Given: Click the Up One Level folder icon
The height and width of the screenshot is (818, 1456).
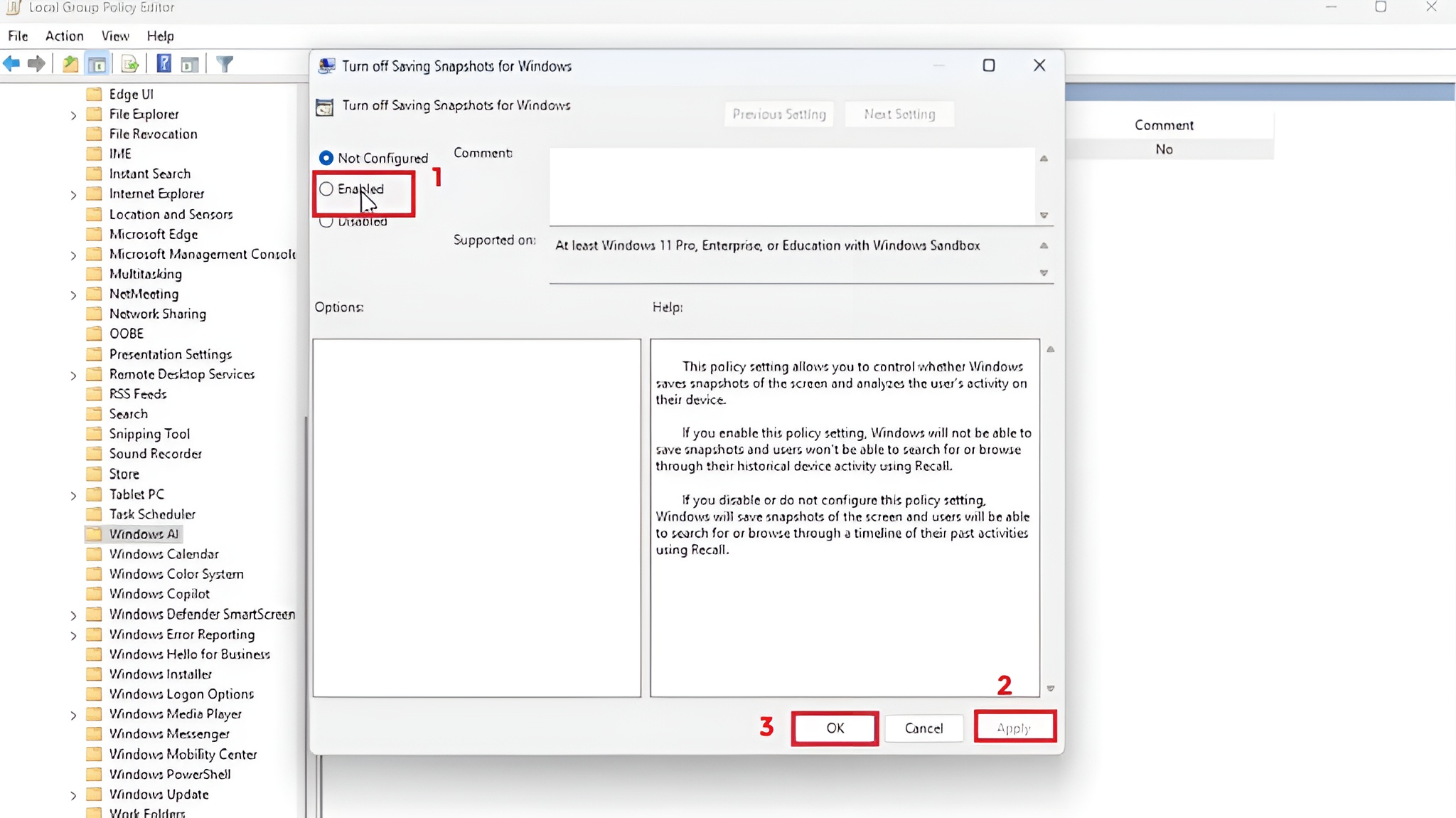Looking at the screenshot, I should [70, 64].
